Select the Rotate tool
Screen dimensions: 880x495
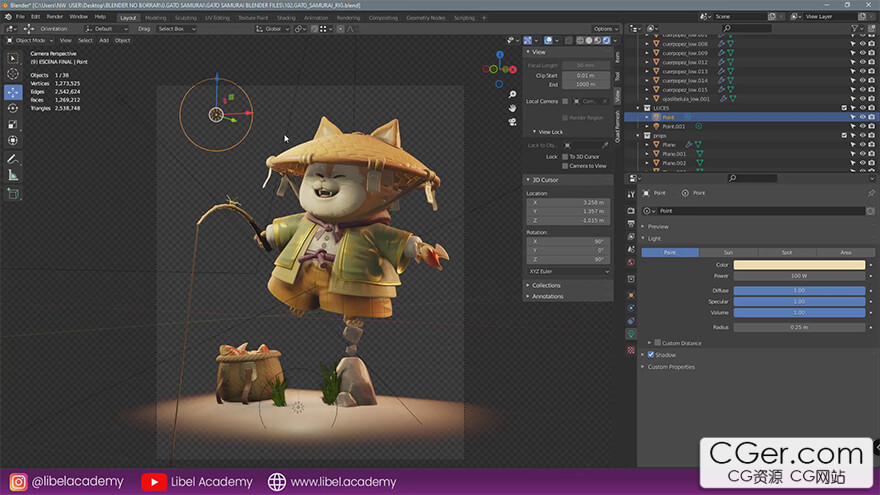(x=13, y=108)
